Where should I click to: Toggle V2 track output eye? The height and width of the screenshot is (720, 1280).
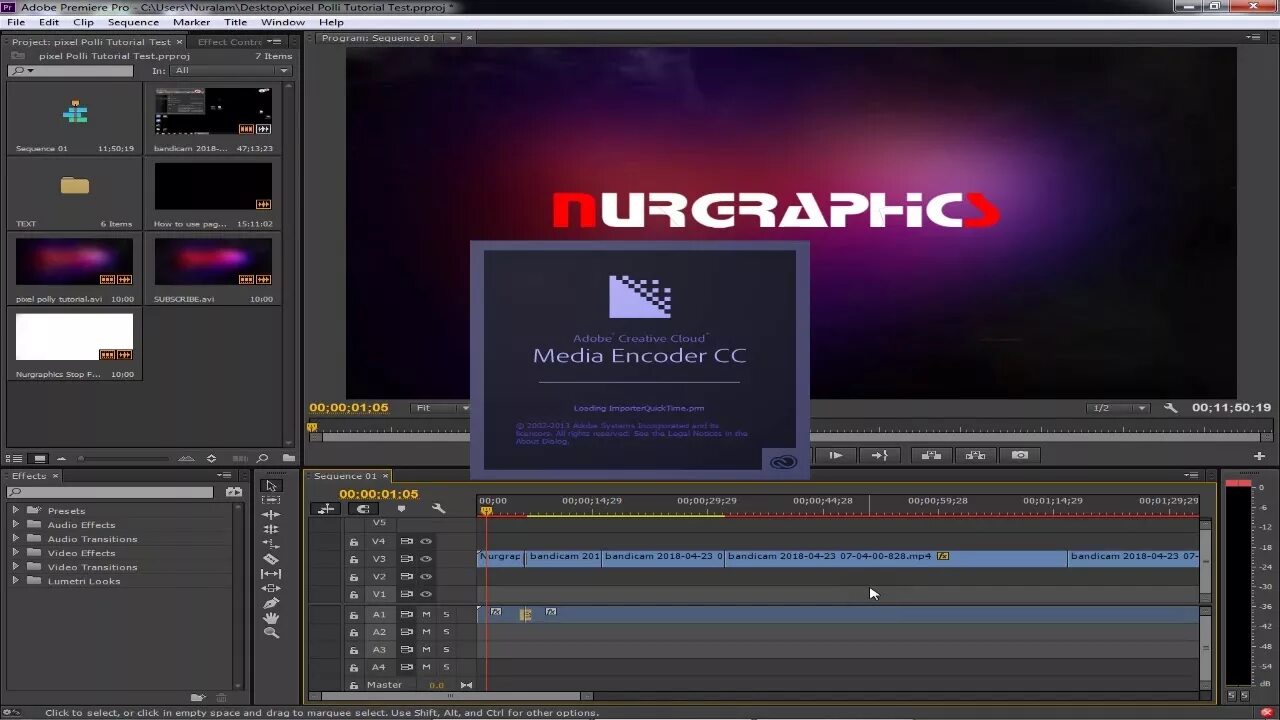pyautogui.click(x=426, y=577)
